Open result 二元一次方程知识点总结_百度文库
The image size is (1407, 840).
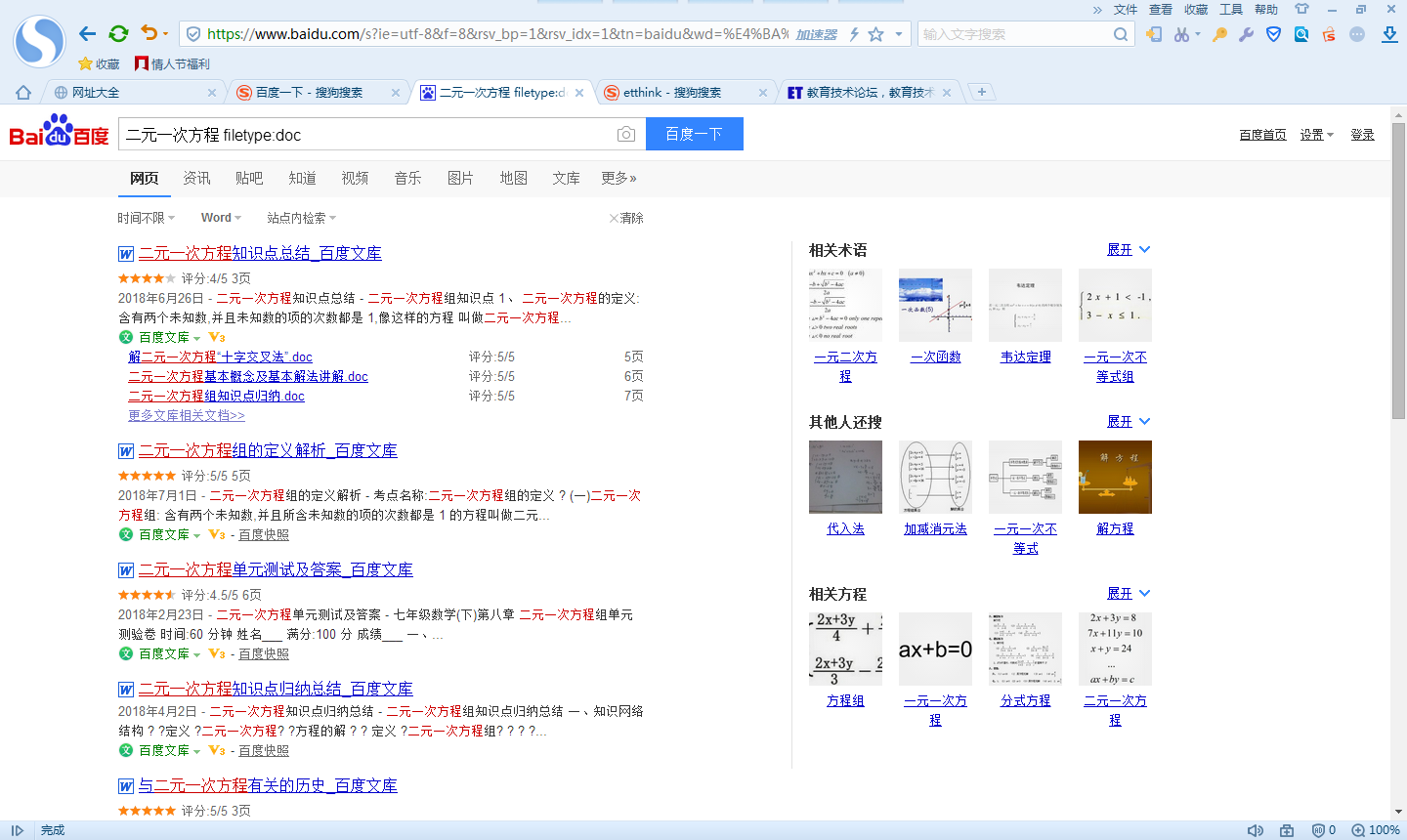(260, 253)
